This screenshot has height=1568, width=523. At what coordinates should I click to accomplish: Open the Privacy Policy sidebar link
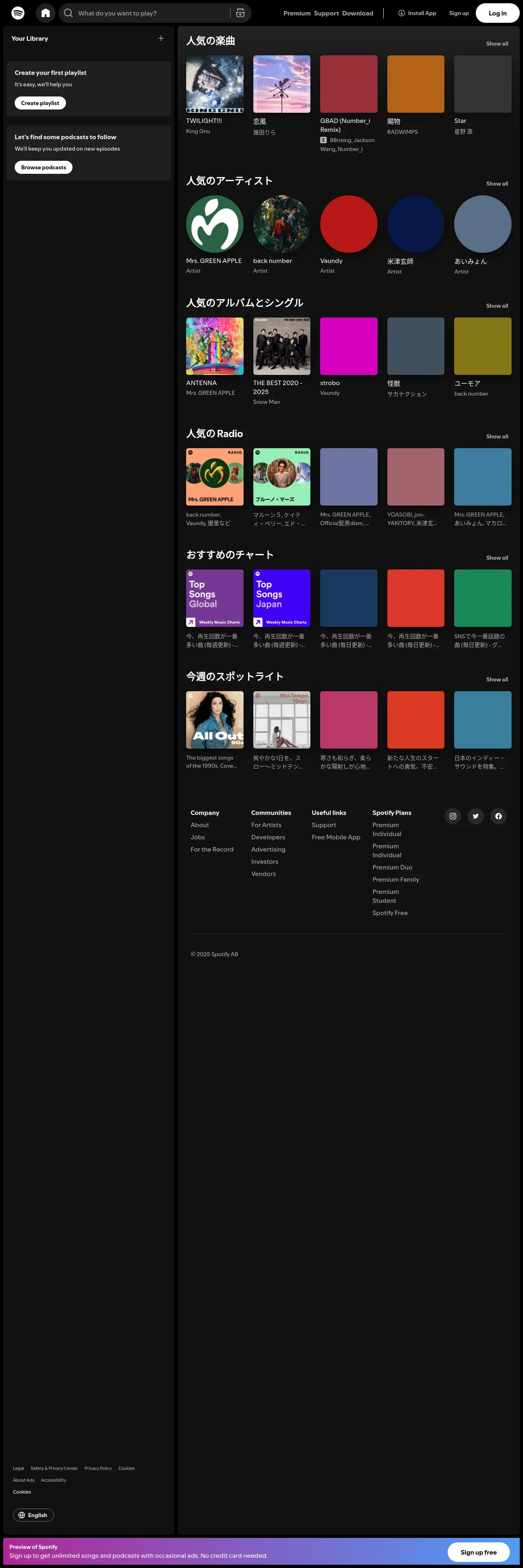[98, 1469]
